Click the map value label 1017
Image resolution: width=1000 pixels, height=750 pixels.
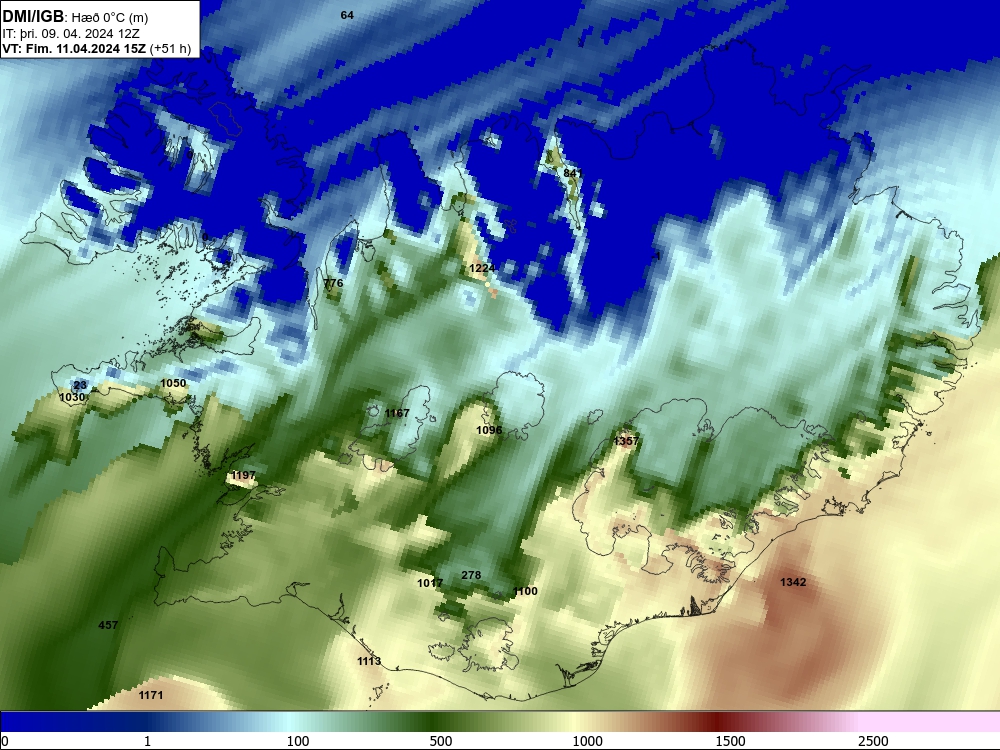[x=430, y=584]
